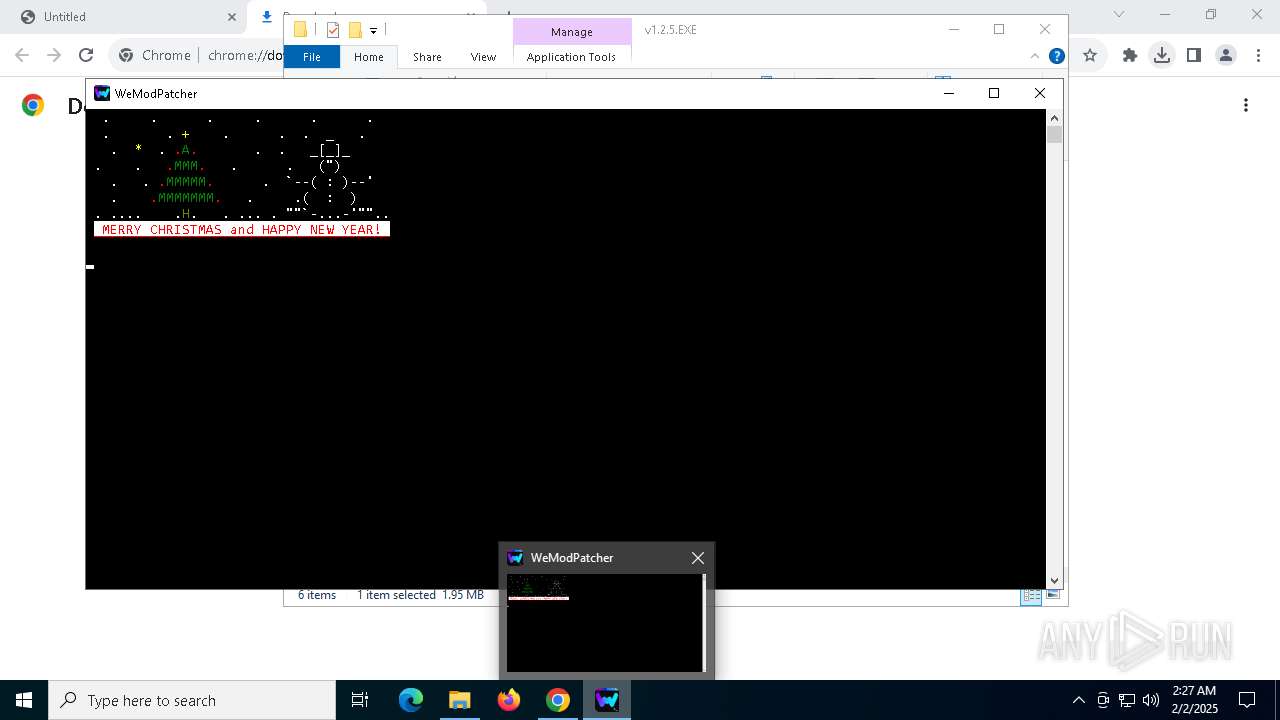Select the Application Tools tab
The width and height of the screenshot is (1280, 720).
tap(571, 57)
